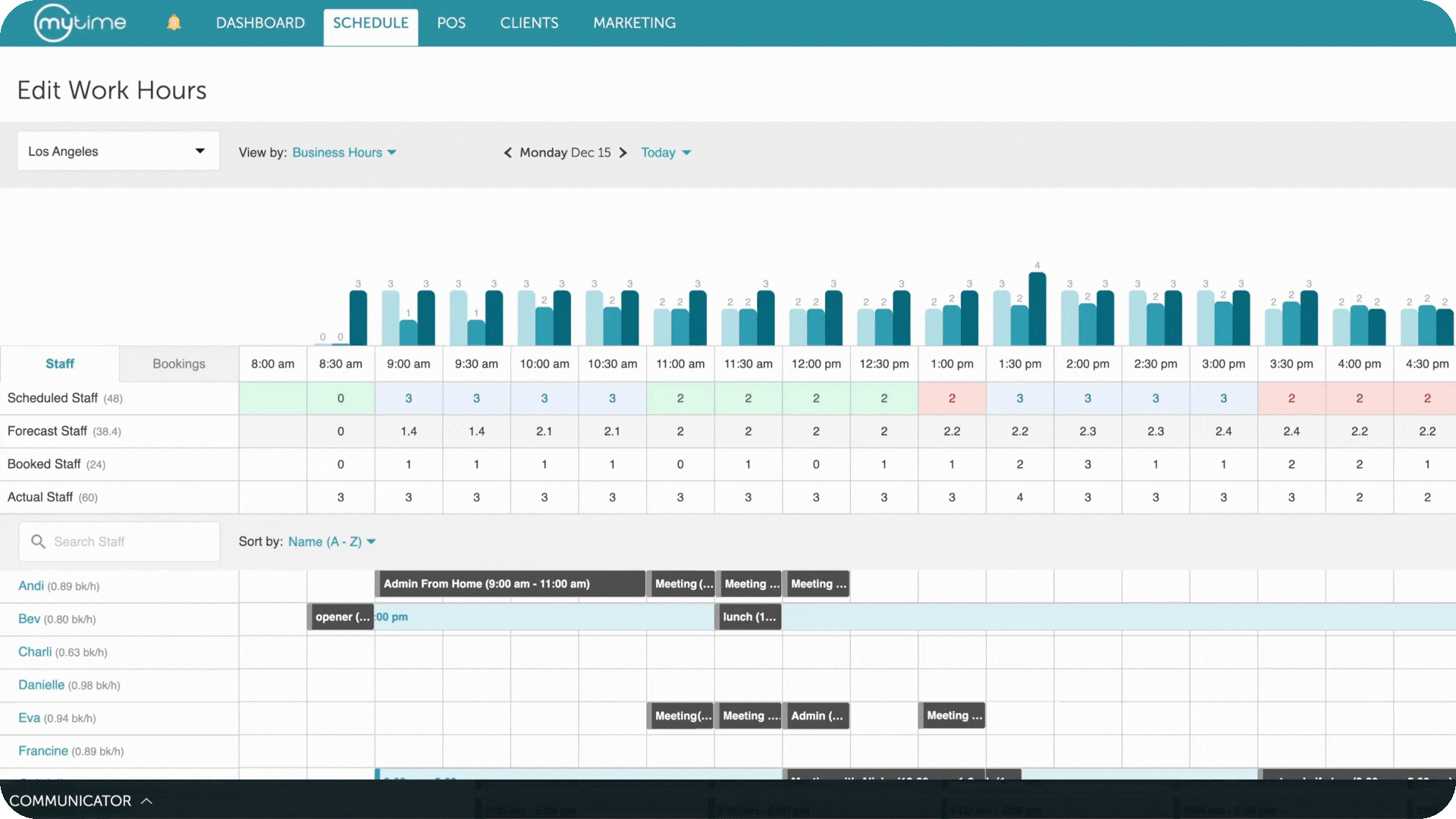Open the Marketing menu
The image size is (1456, 819).
coord(634,23)
